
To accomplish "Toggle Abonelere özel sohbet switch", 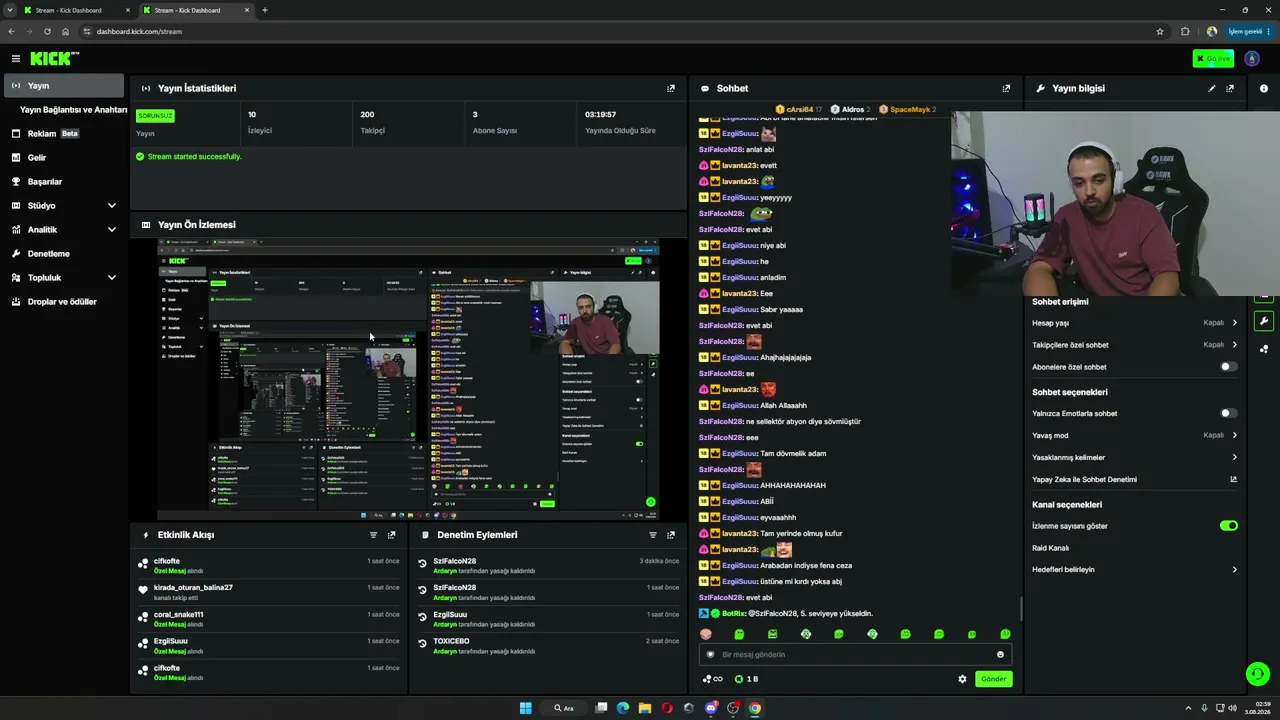I will [1229, 367].
